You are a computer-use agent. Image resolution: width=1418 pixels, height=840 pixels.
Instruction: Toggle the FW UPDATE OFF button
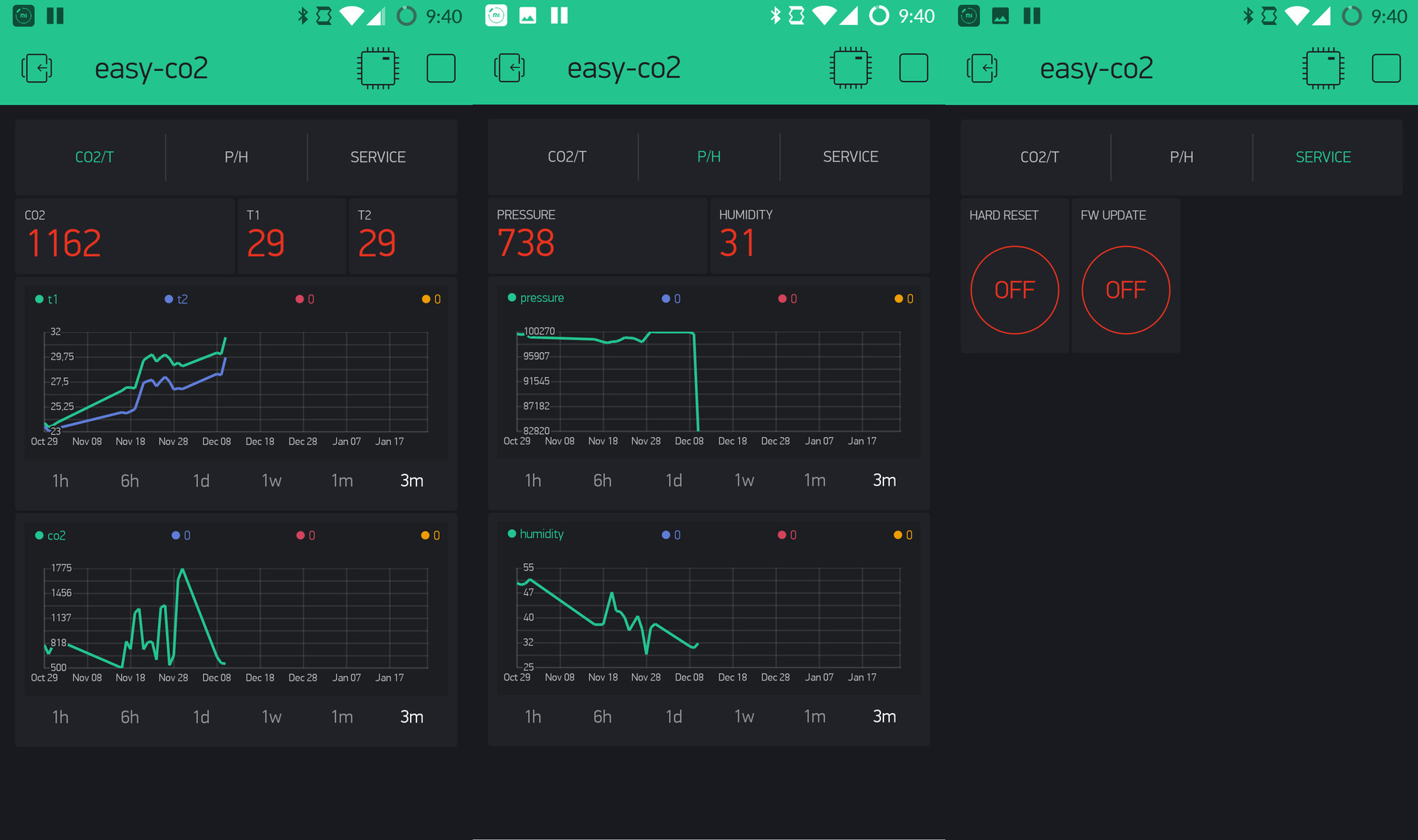(1126, 290)
